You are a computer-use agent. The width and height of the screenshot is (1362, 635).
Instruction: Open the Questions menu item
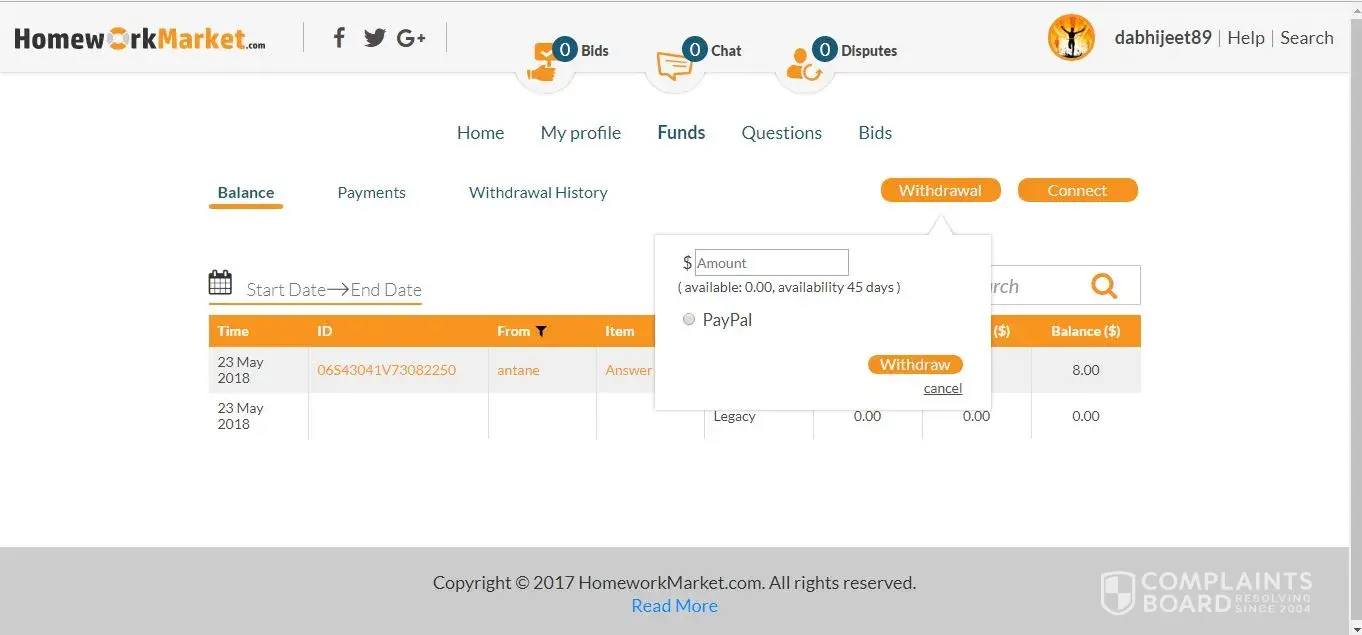click(782, 133)
